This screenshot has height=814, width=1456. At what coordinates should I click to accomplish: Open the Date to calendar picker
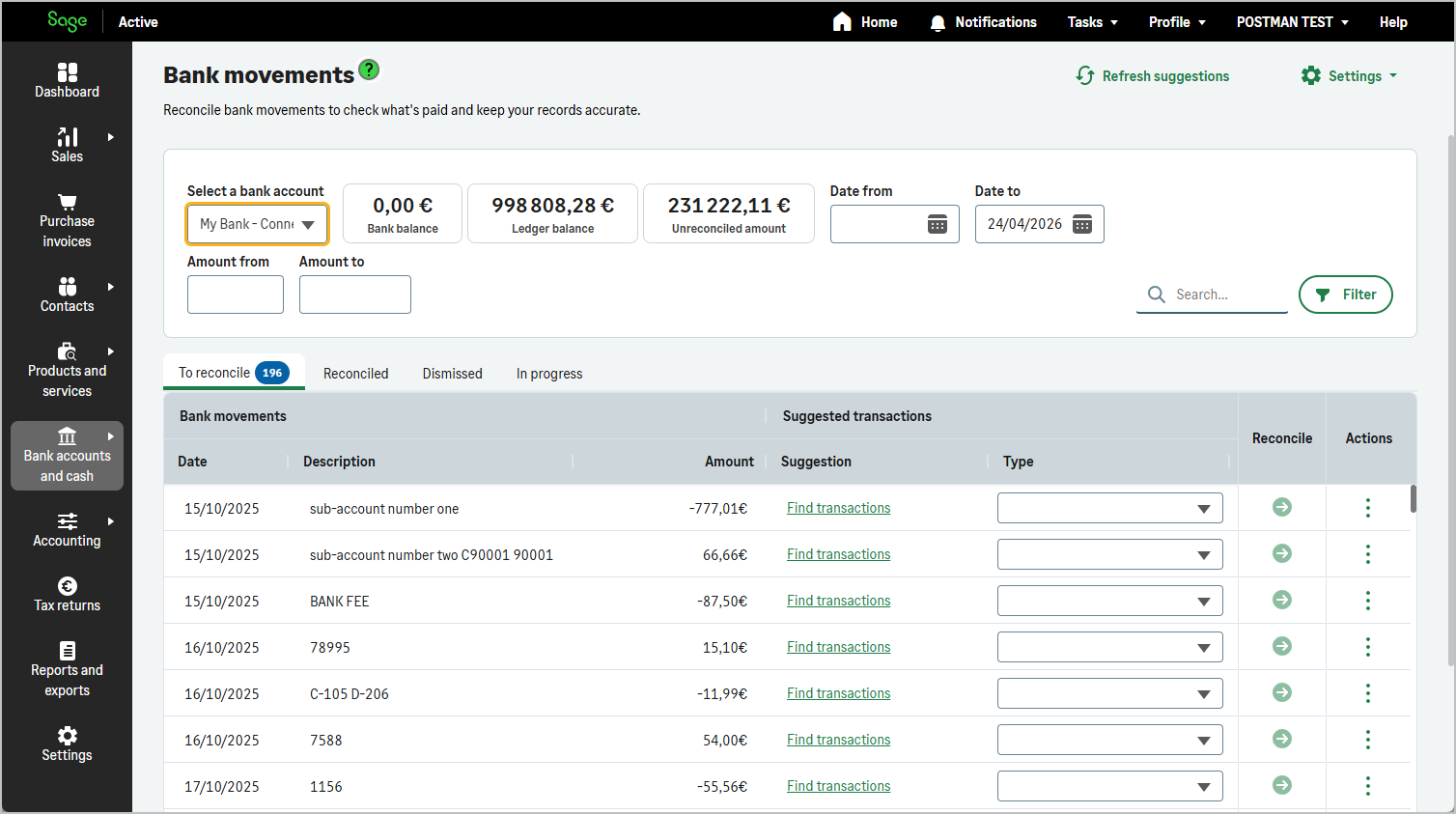pyautogui.click(x=1082, y=224)
